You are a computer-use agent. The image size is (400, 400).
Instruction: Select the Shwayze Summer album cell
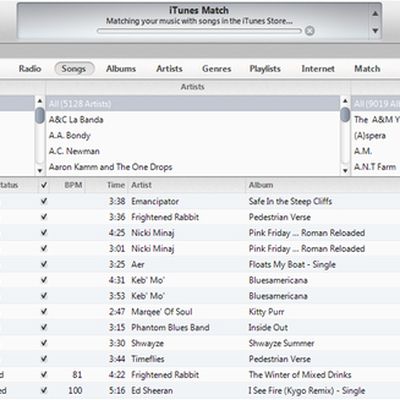(x=281, y=343)
